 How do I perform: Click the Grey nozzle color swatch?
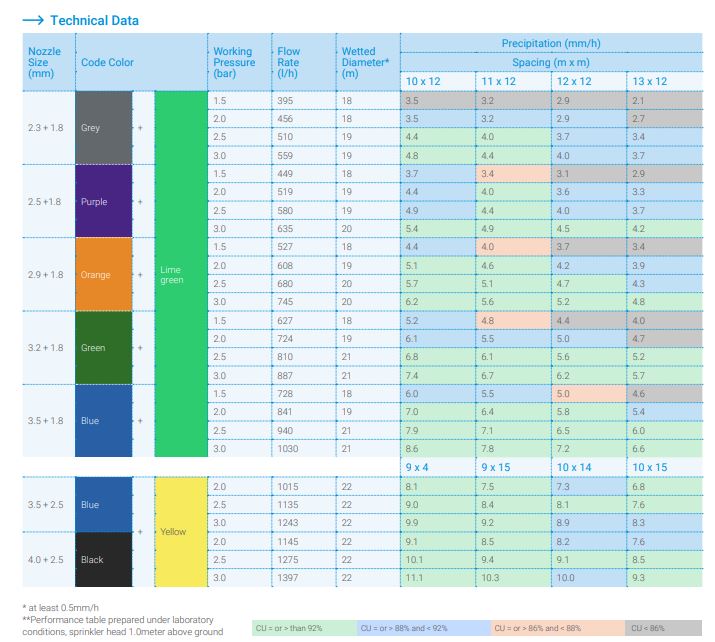tap(104, 128)
